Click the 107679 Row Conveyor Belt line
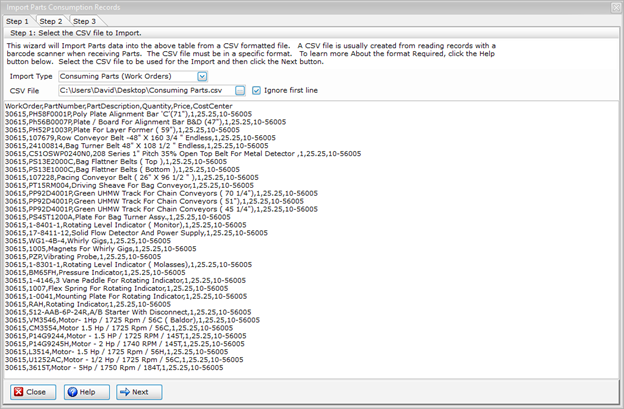 pos(140,138)
